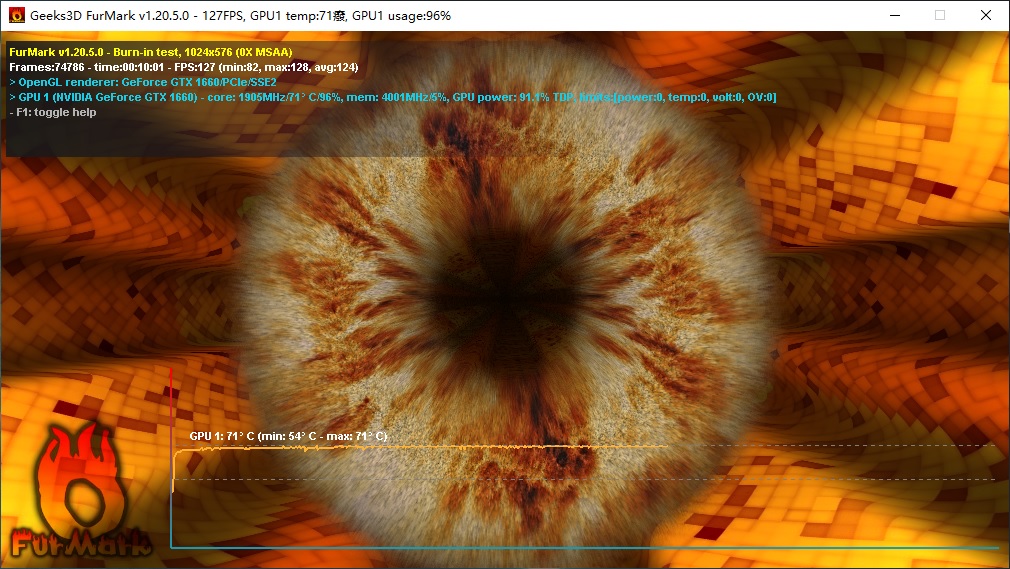Close the FurMark burn-in test window

986,15
